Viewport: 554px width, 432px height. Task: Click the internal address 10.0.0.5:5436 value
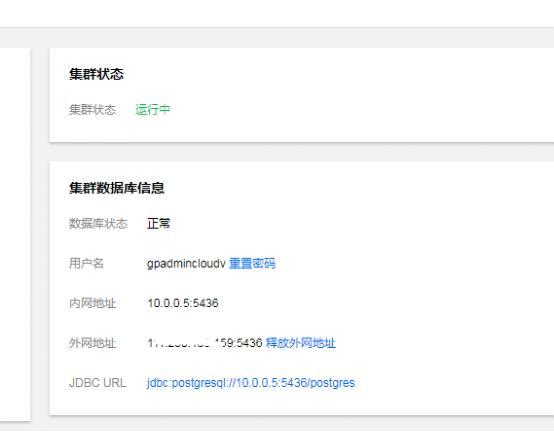(183, 303)
